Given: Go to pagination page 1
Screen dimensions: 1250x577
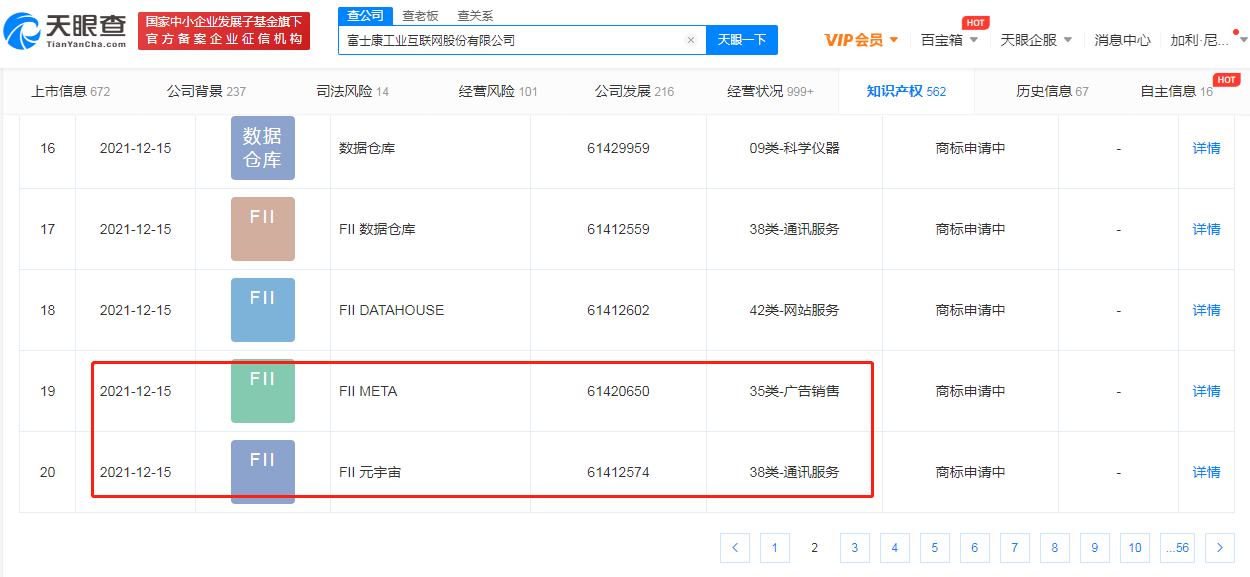Looking at the screenshot, I should [x=775, y=547].
